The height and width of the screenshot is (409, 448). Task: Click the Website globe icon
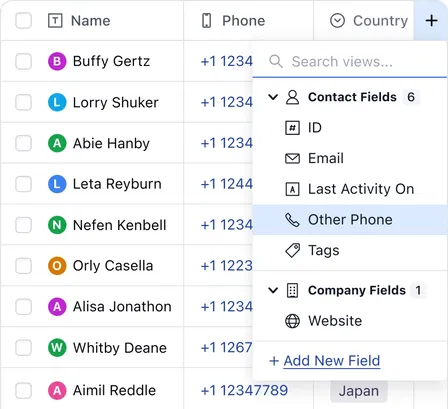point(292,321)
